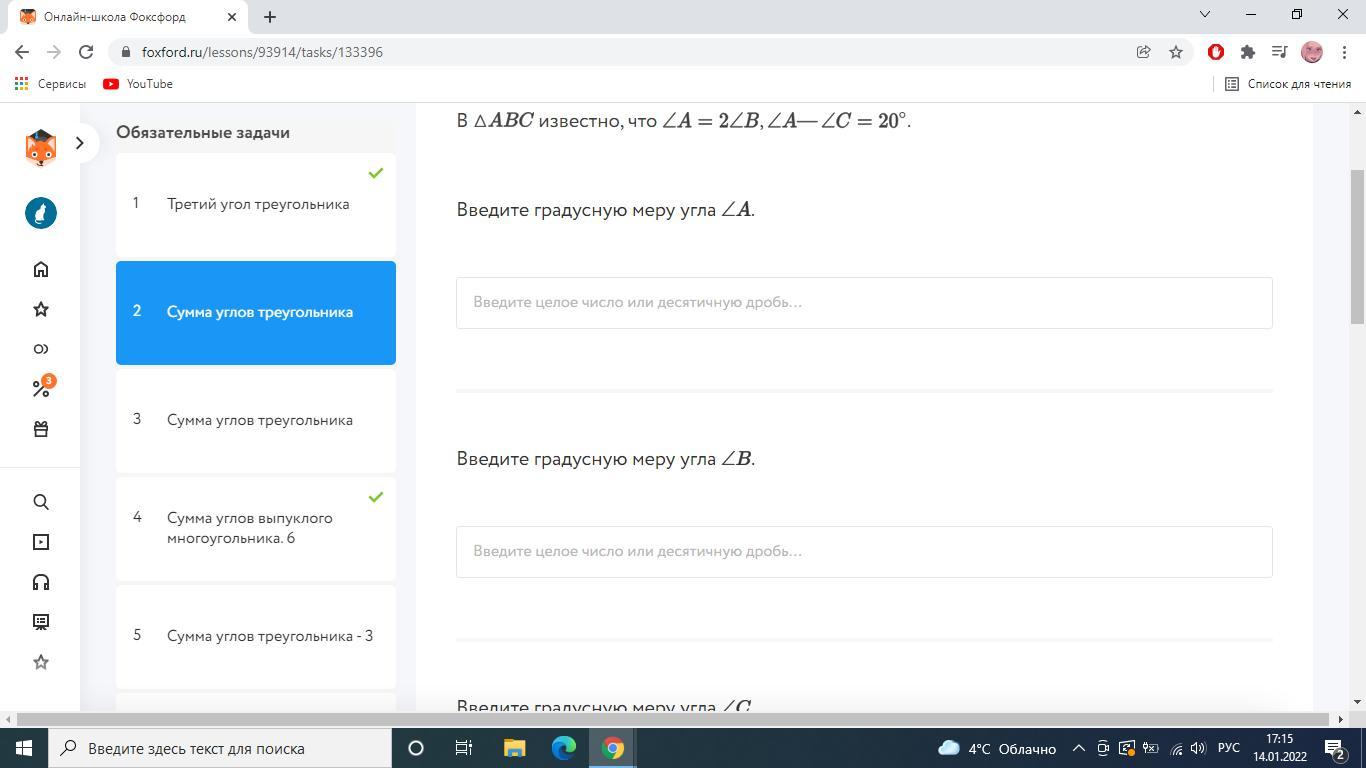Image resolution: width=1366 pixels, height=768 pixels.
Task: Click the browser forward arrow
Action: [54, 52]
